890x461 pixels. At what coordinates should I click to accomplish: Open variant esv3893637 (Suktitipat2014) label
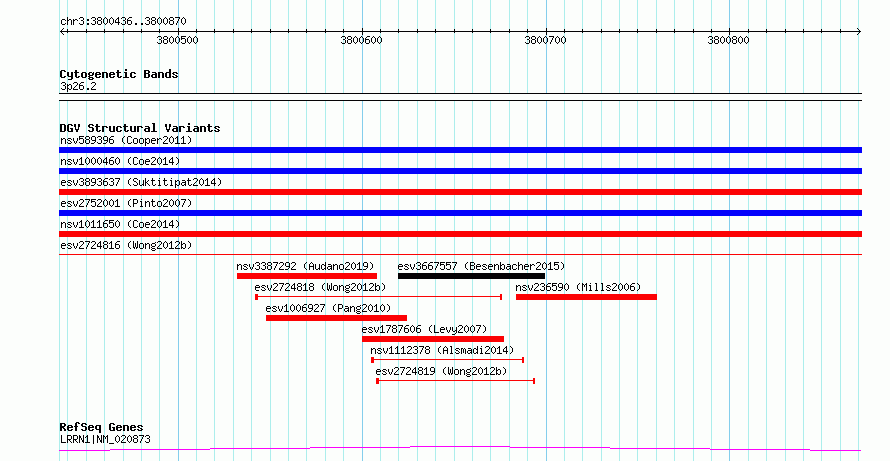141,182
